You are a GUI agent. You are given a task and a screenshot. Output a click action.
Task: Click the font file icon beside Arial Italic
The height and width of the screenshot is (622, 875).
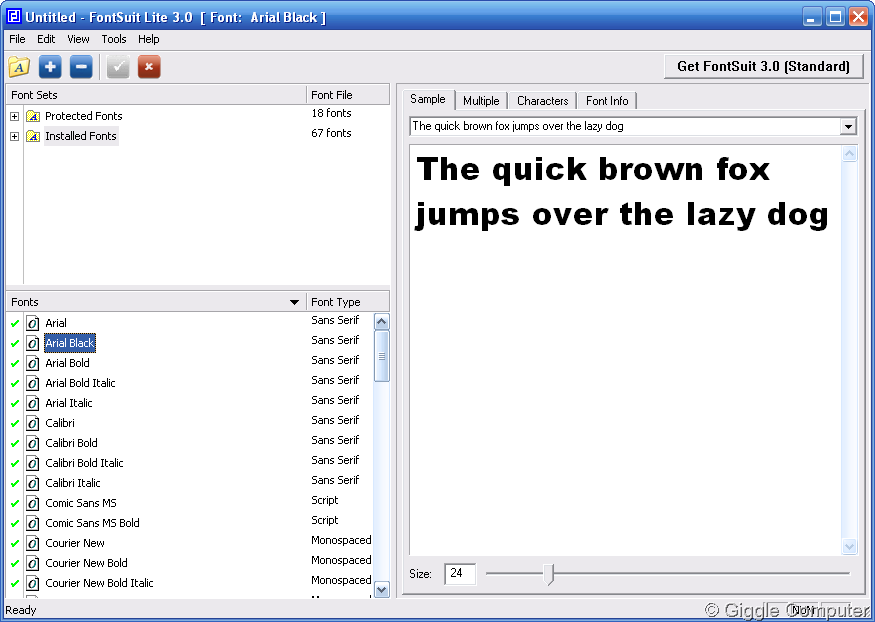click(x=33, y=403)
